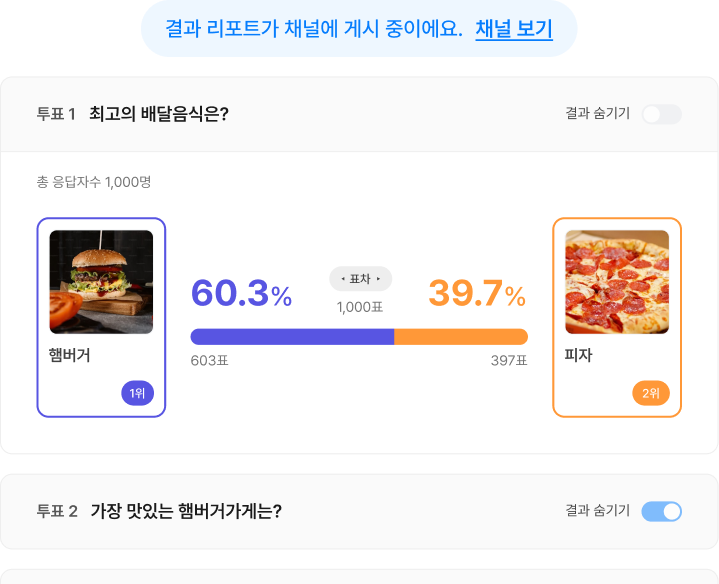
Task: Click the 603표 vote count
Action: click(210, 361)
